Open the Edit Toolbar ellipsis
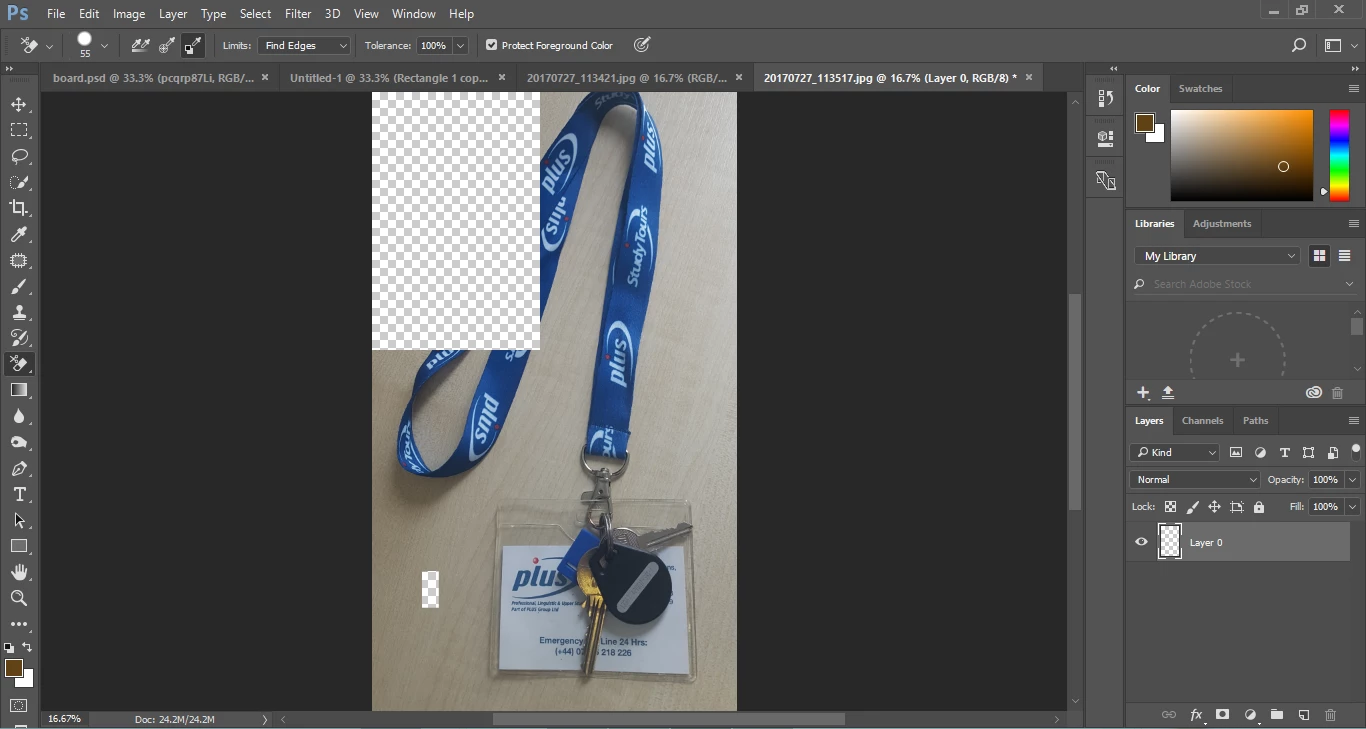1366x729 pixels. click(19, 624)
